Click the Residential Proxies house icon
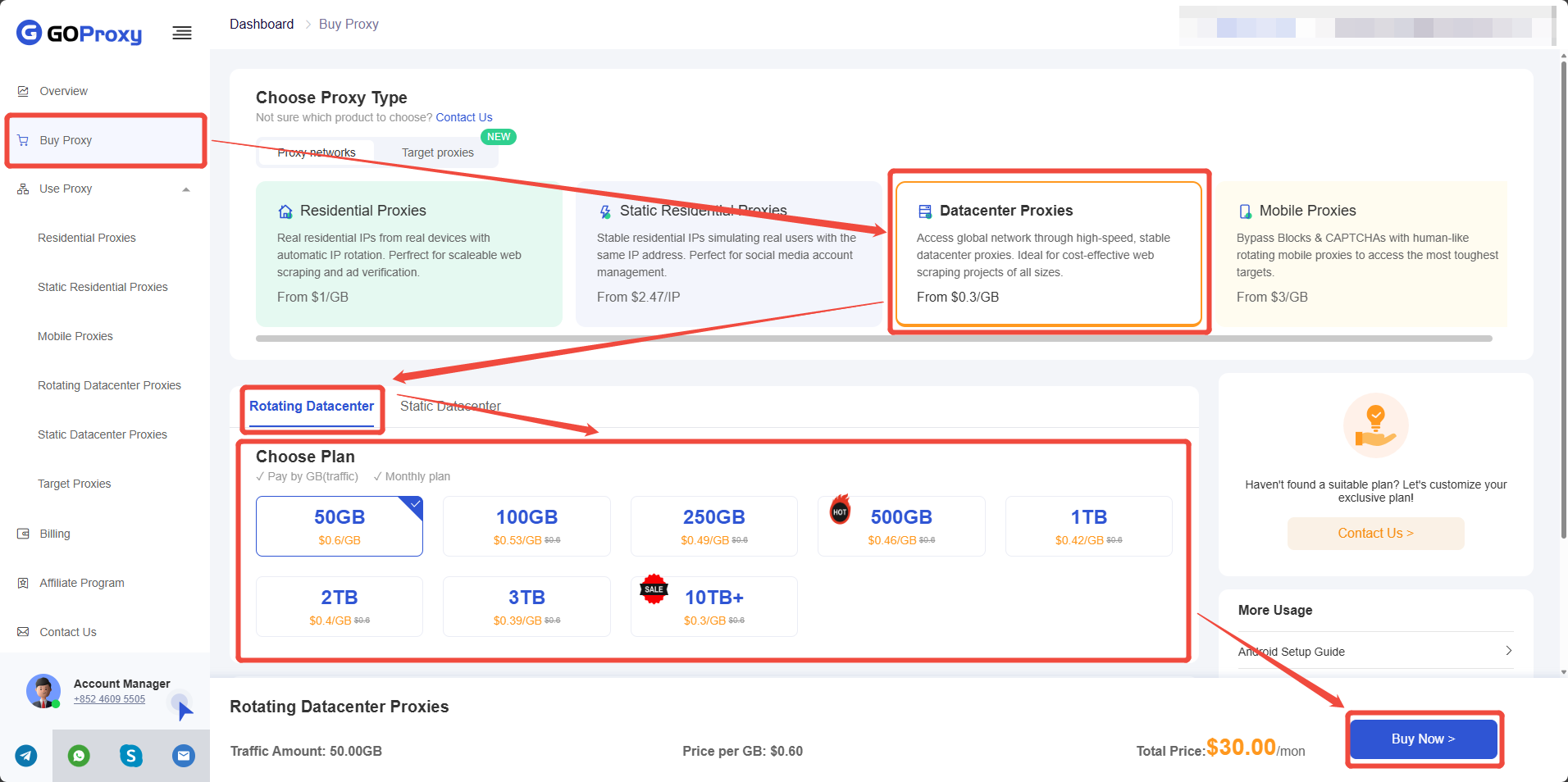The height and width of the screenshot is (782, 1568). (285, 211)
